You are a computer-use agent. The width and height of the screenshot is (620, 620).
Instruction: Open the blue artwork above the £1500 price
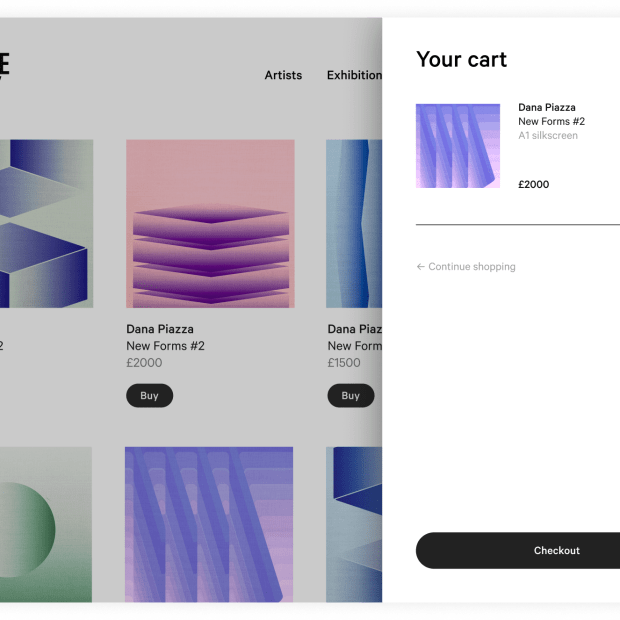point(354,223)
